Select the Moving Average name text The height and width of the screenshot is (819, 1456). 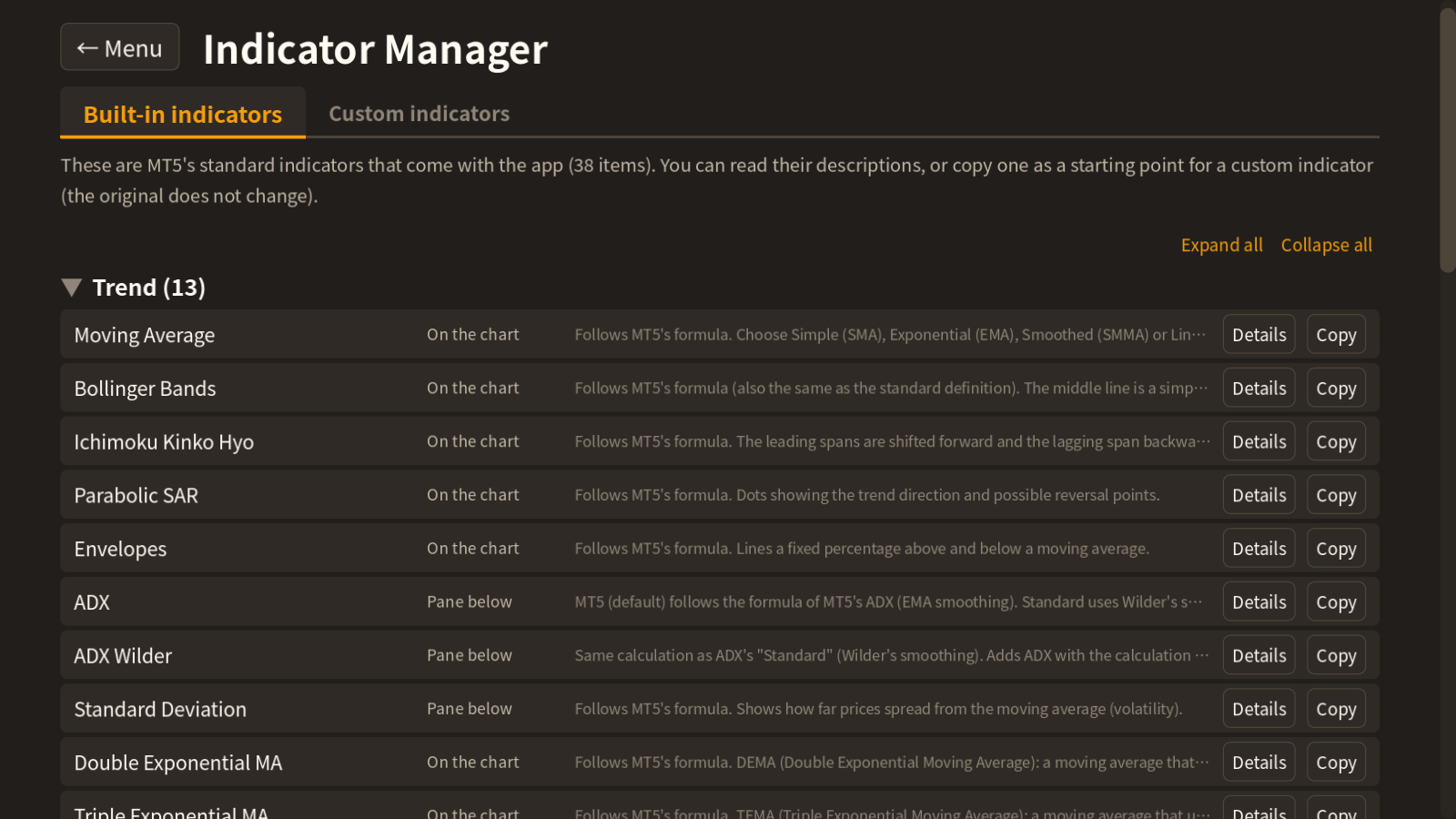144,335
